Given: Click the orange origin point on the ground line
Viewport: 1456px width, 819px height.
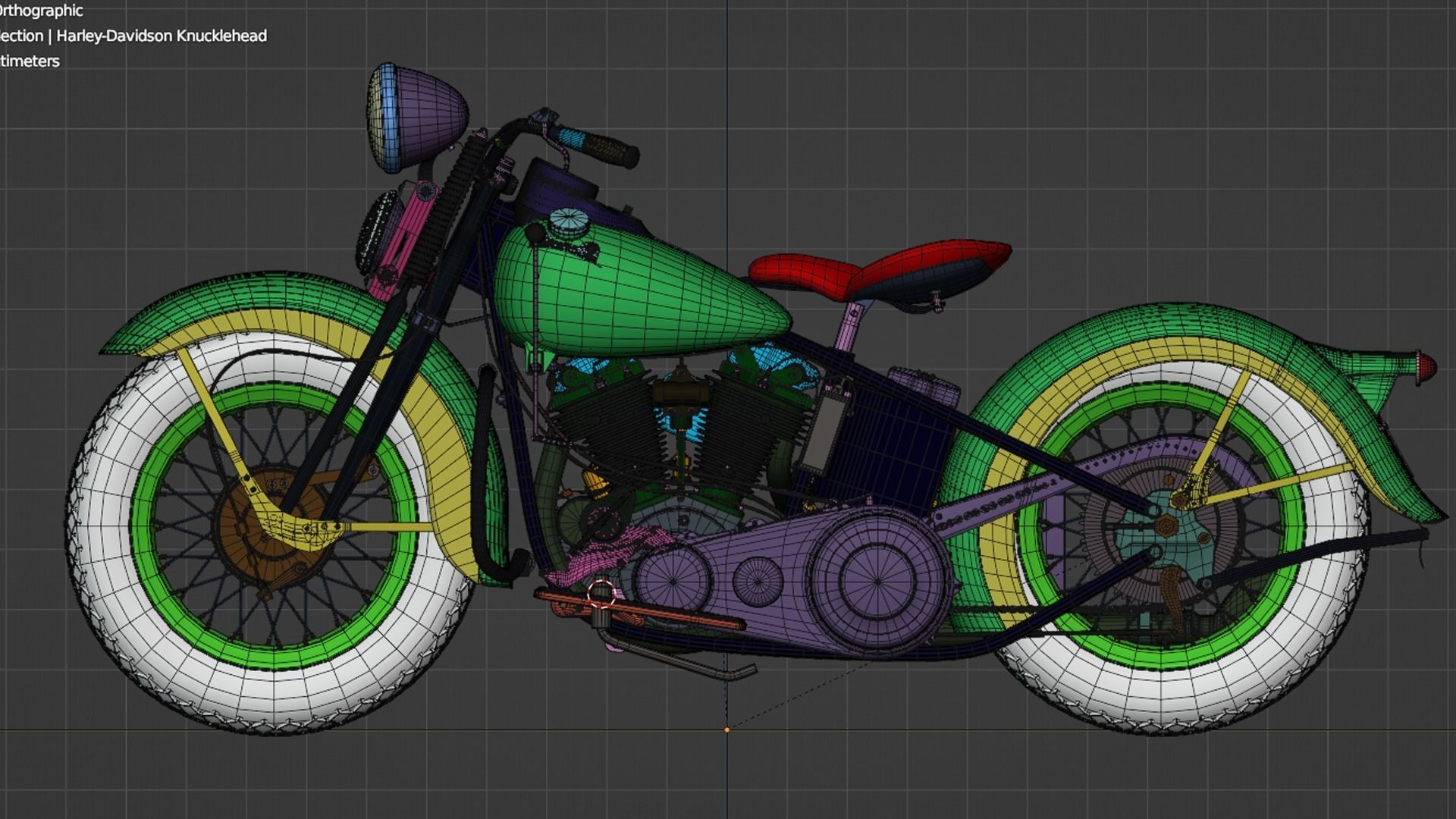Looking at the screenshot, I should tap(726, 730).
